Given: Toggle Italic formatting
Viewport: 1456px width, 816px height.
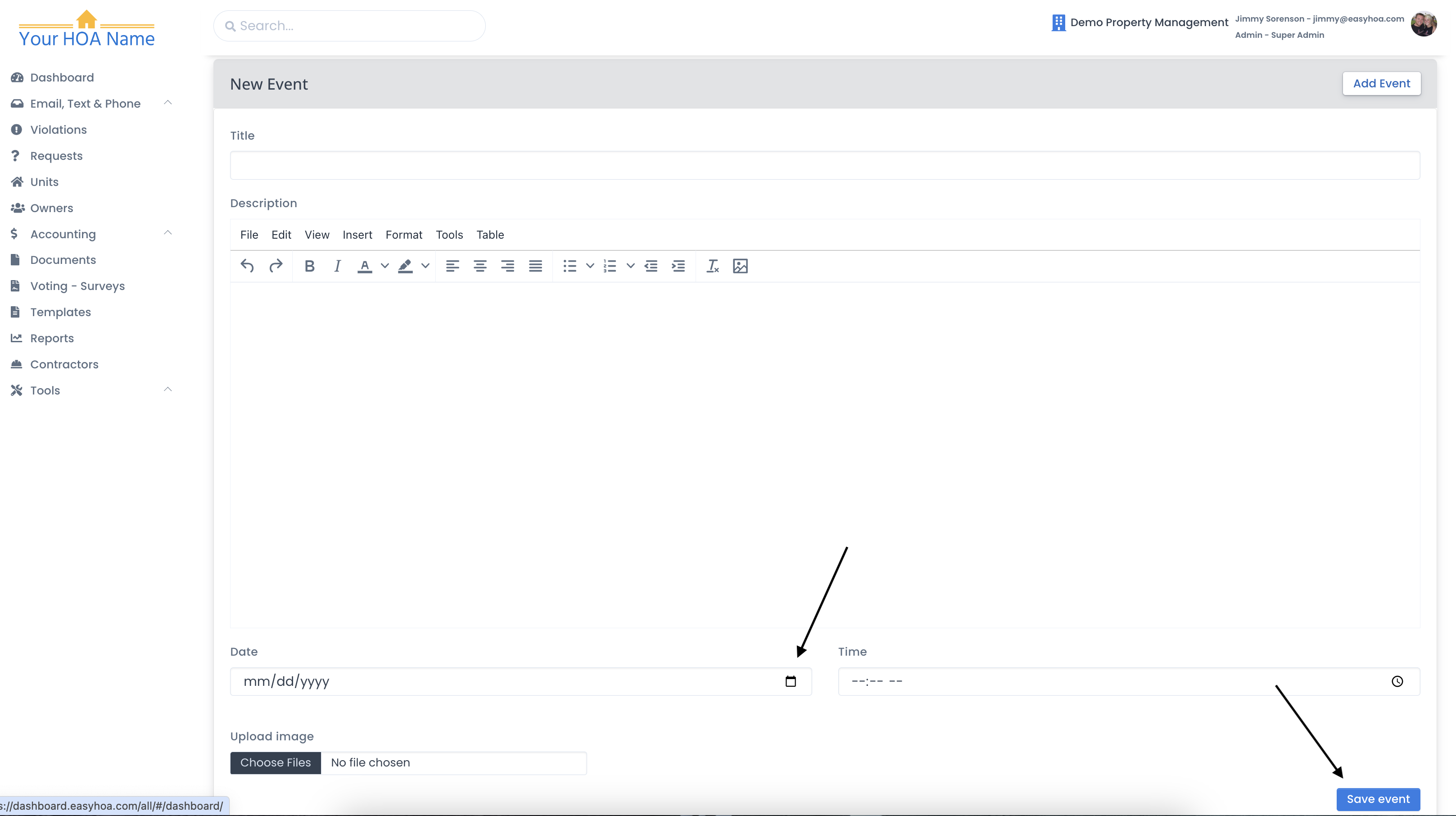Looking at the screenshot, I should (337, 266).
